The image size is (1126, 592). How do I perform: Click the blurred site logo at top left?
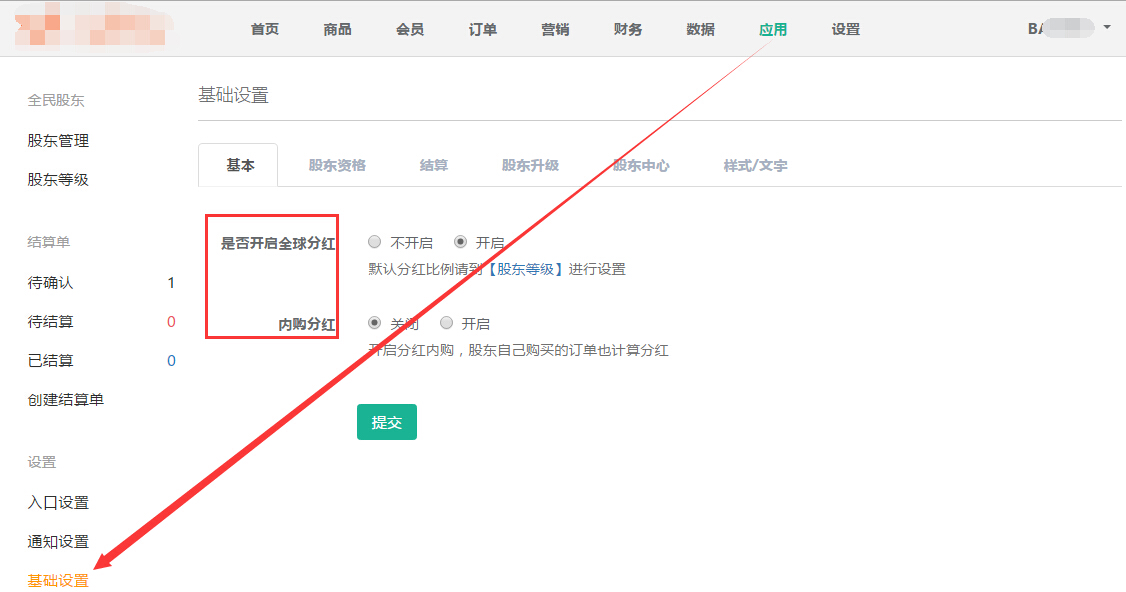pos(90,30)
